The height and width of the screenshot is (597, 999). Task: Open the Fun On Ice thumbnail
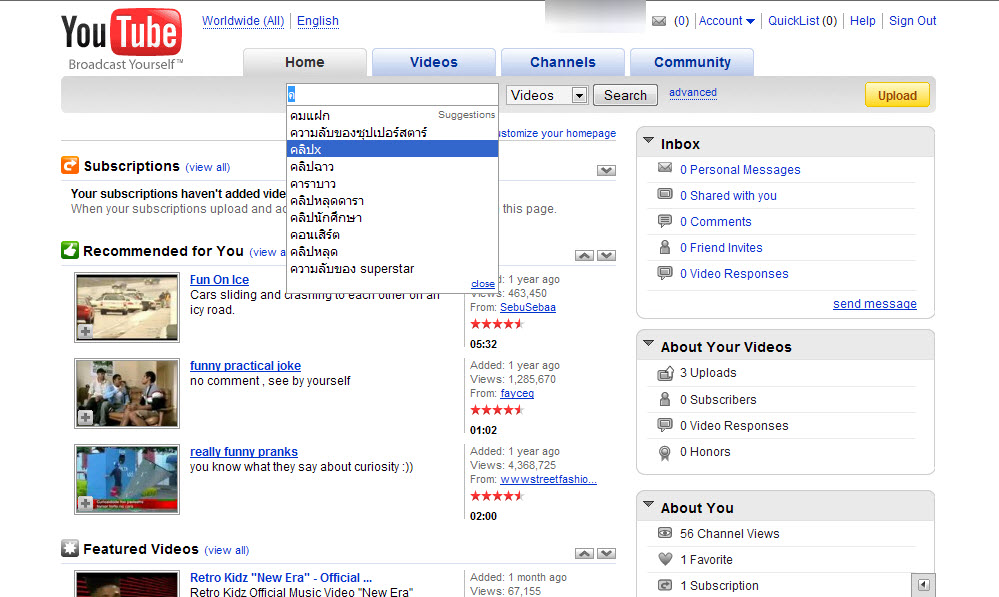[127, 308]
